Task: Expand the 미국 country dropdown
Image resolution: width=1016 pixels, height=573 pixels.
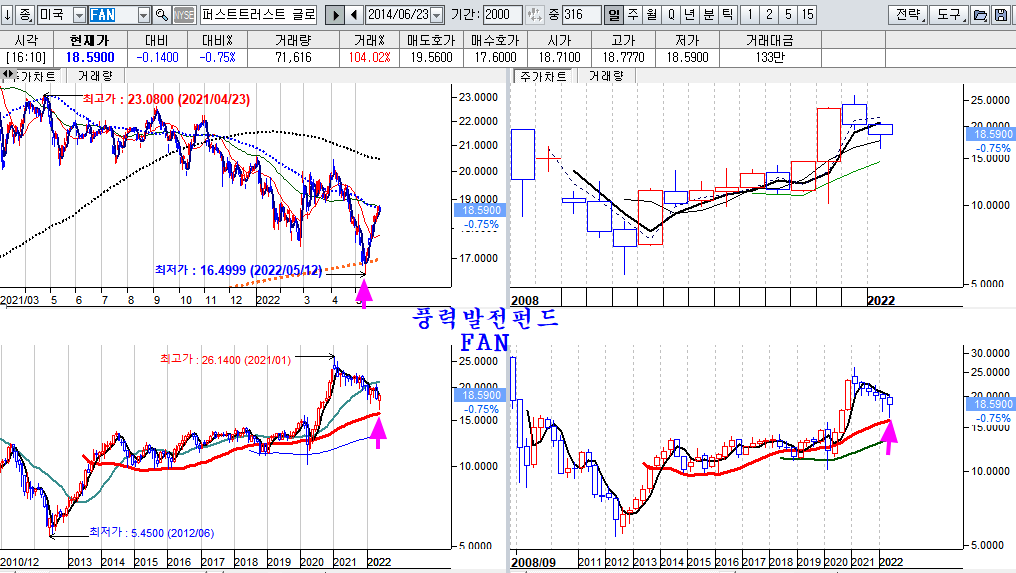Action: (80, 15)
